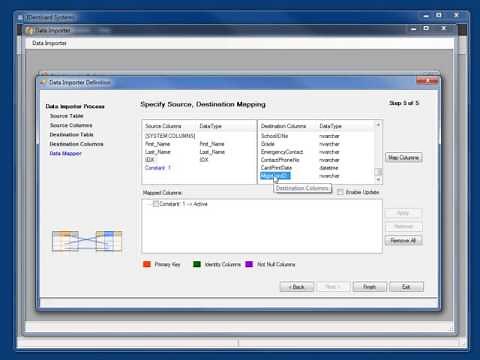Click the orange Primary Key legend swatch
This screenshot has width=480, height=360.
(x=147, y=264)
